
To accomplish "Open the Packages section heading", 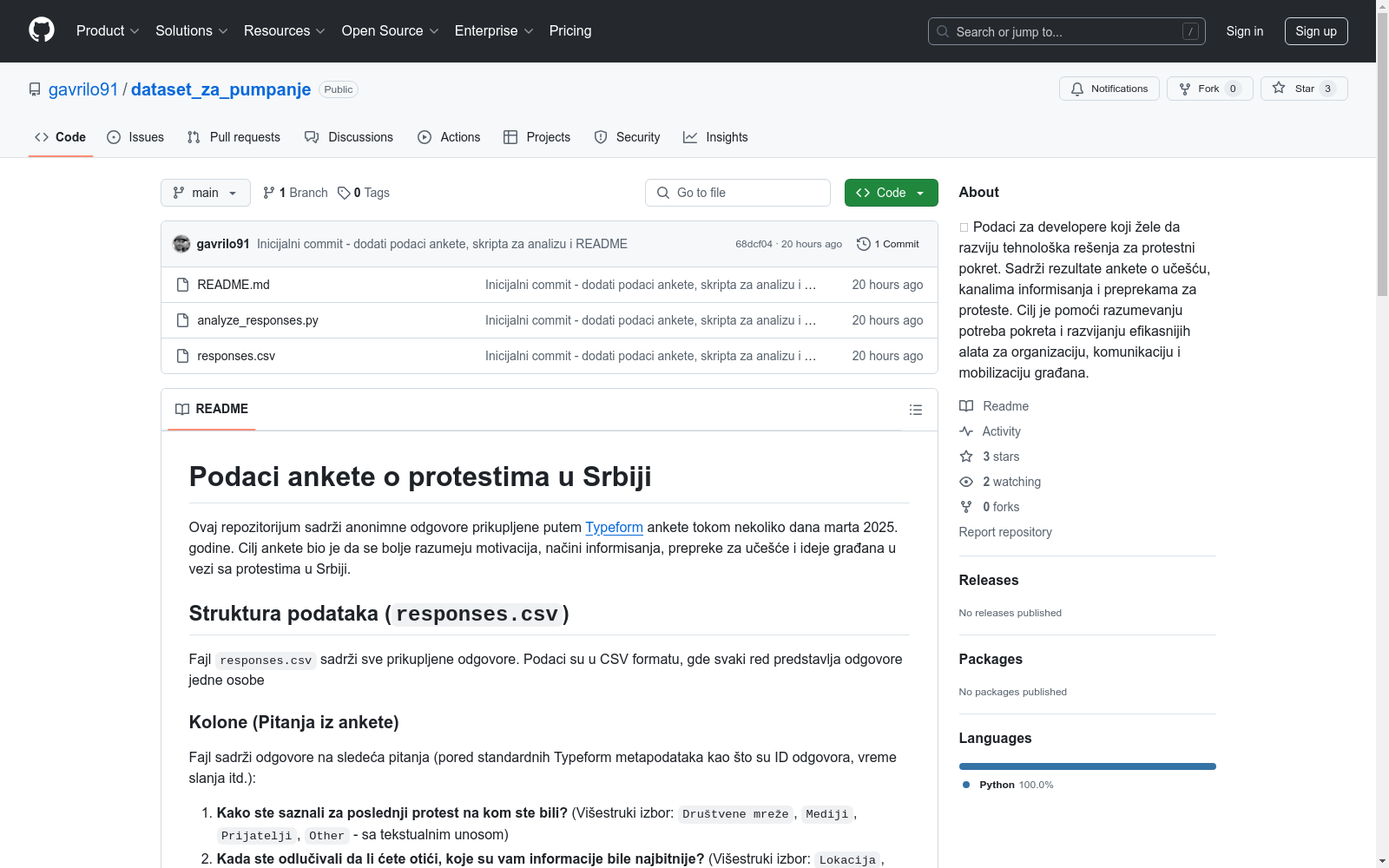I will [991, 659].
